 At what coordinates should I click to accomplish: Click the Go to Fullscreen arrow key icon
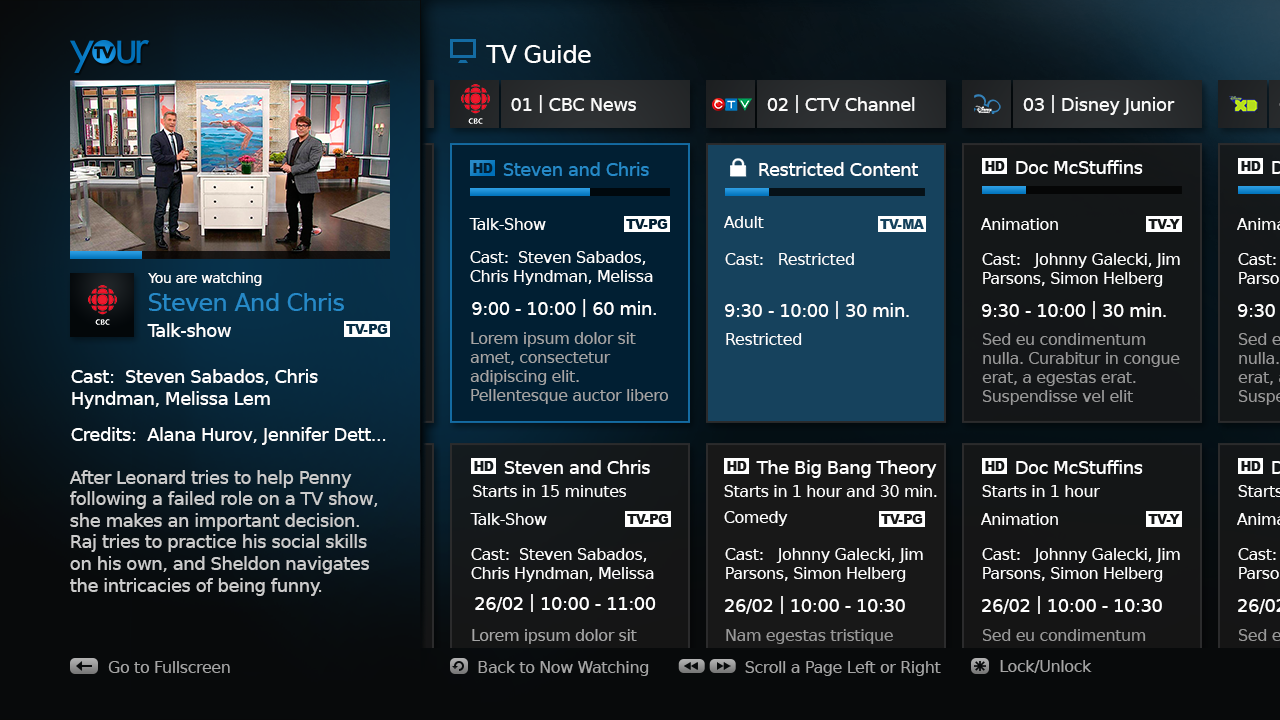(x=84, y=666)
